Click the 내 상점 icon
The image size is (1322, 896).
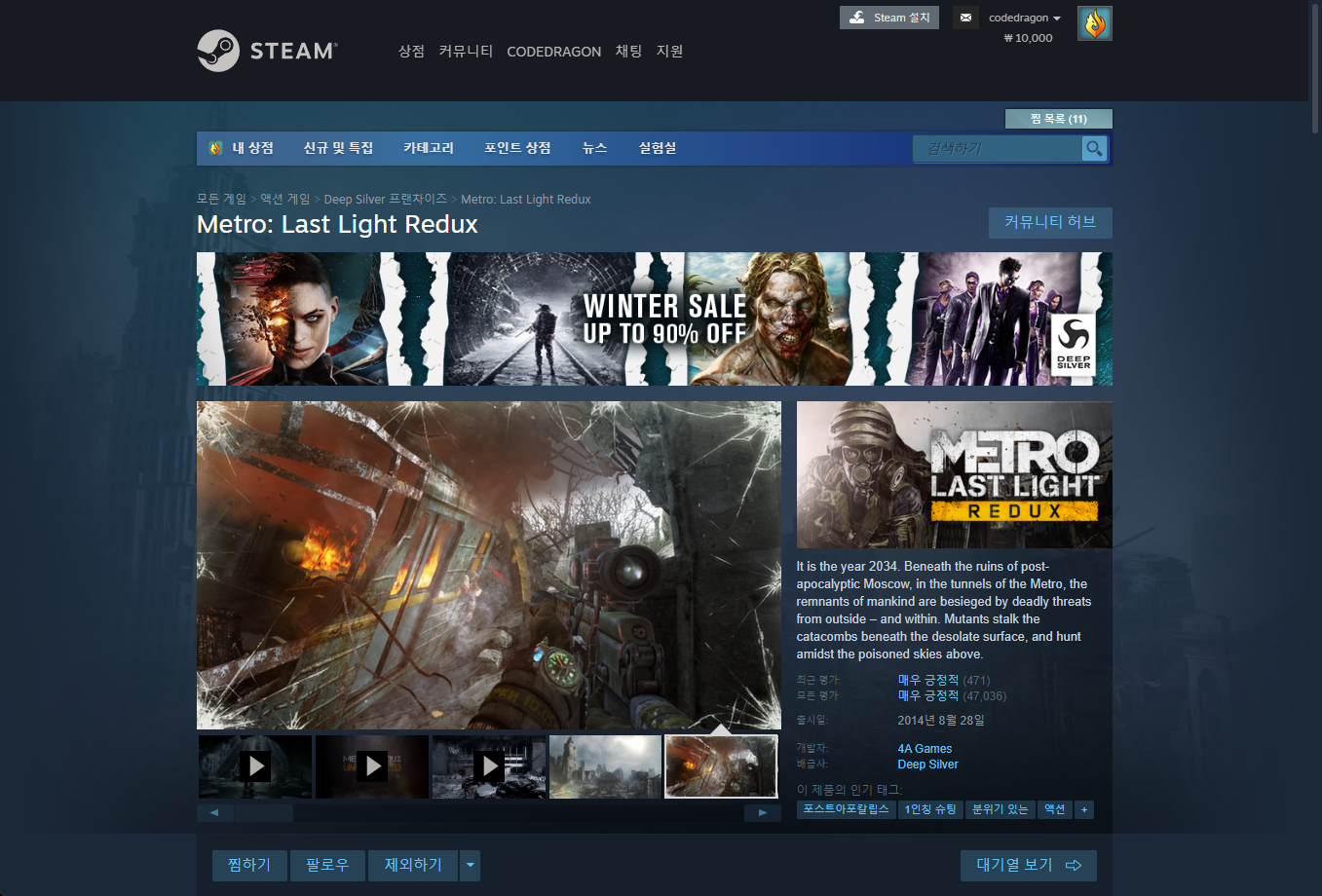216,148
